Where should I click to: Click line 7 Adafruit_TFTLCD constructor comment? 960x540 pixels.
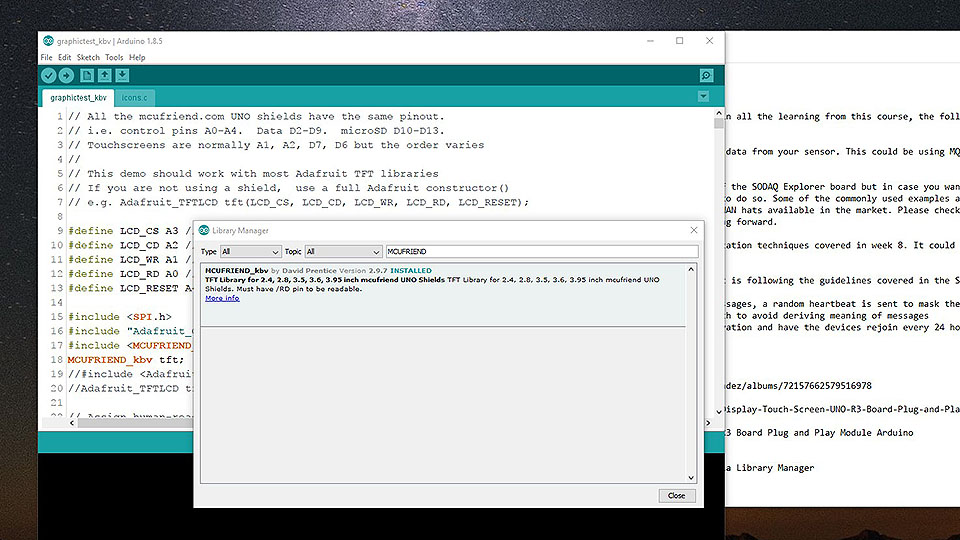(298, 202)
